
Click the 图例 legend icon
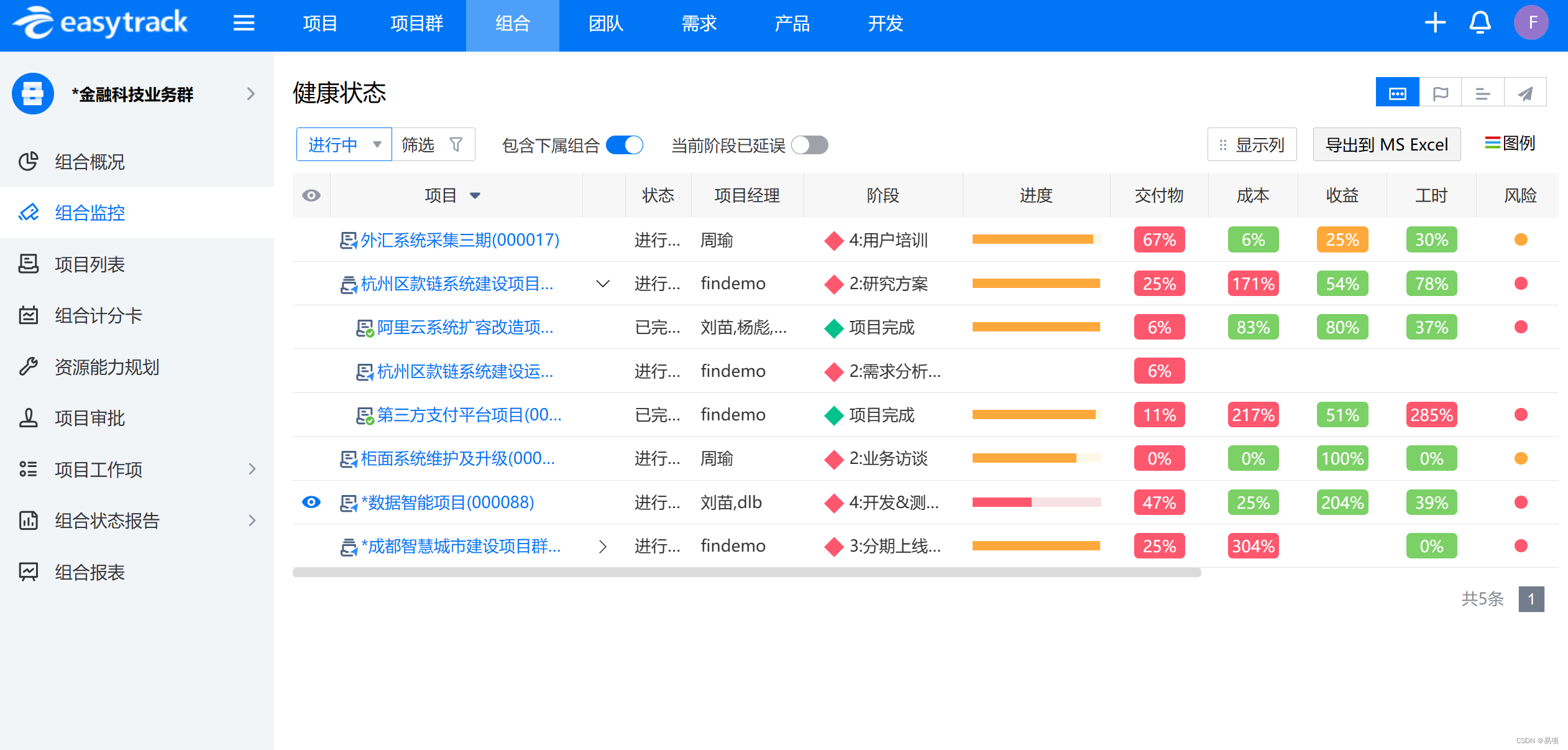click(1492, 143)
